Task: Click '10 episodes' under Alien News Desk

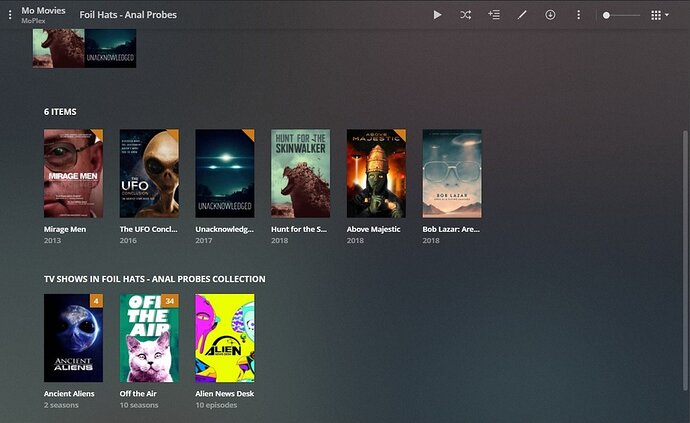Action: click(216, 405)
